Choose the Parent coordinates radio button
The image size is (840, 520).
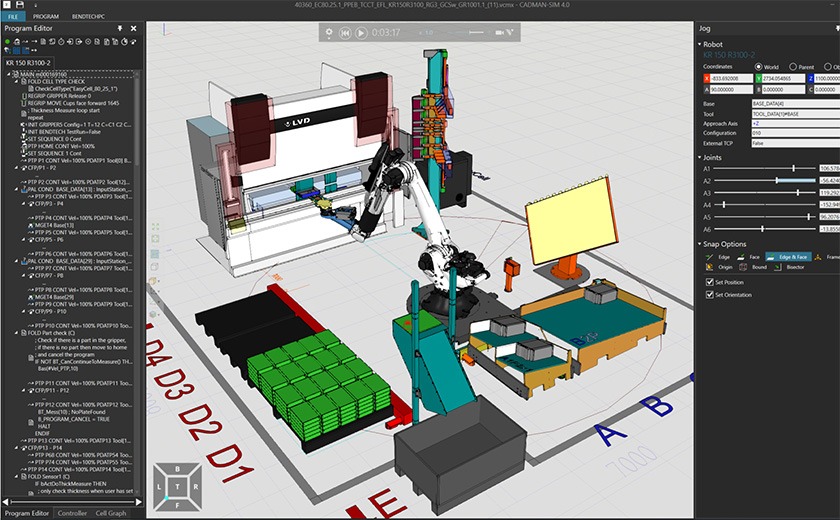[x=793, y=66]
